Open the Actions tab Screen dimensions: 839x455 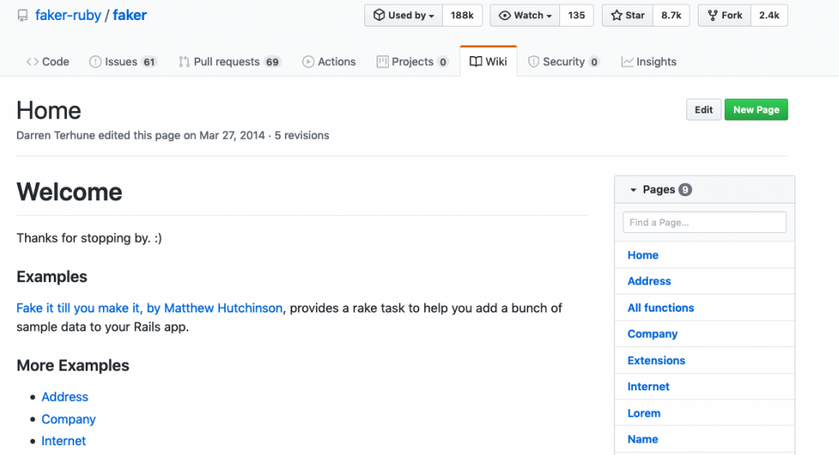point(329,62)
